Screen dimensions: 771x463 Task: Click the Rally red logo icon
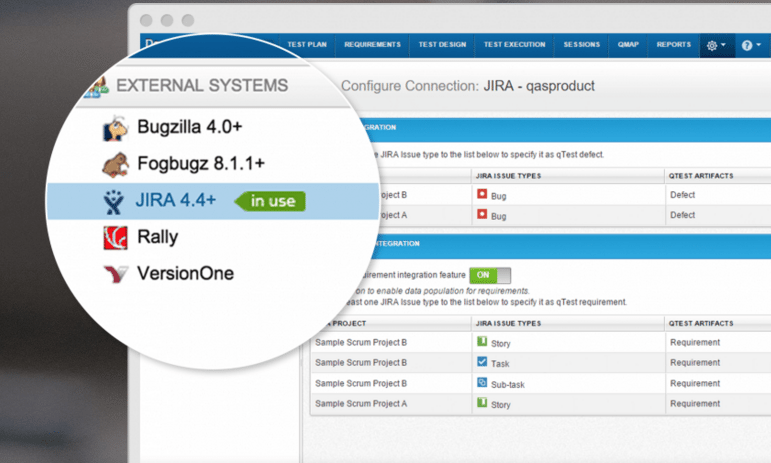point(116,238)
